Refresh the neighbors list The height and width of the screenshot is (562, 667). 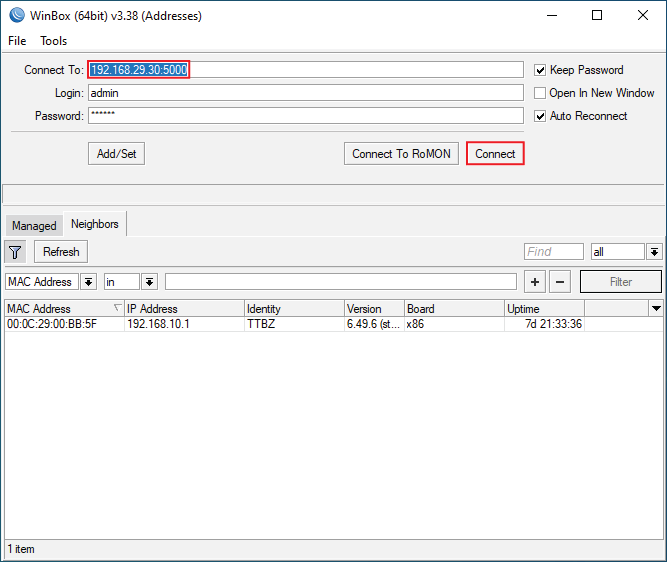(x=61, y=252)
